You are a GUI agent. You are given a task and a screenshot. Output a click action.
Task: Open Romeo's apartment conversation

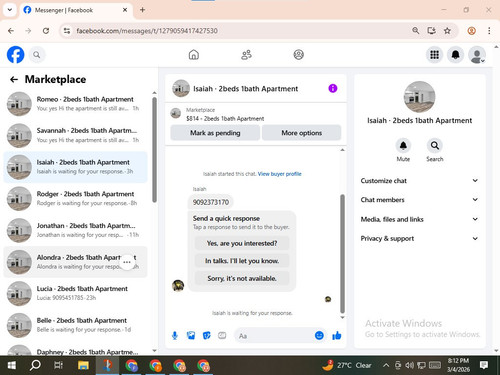75,104
